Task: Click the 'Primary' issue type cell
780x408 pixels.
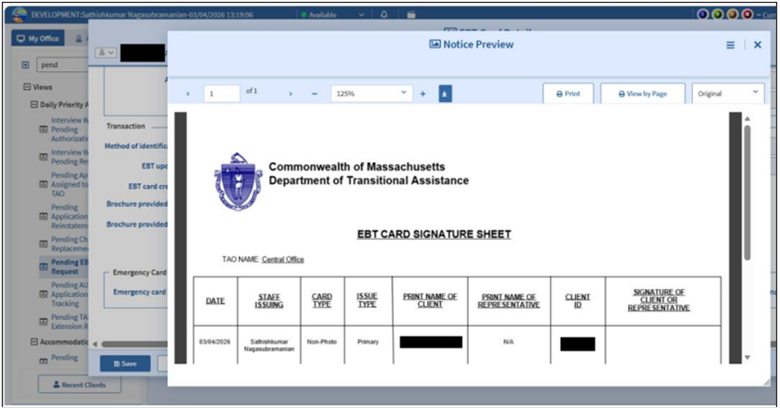Action: pos(368,342)
